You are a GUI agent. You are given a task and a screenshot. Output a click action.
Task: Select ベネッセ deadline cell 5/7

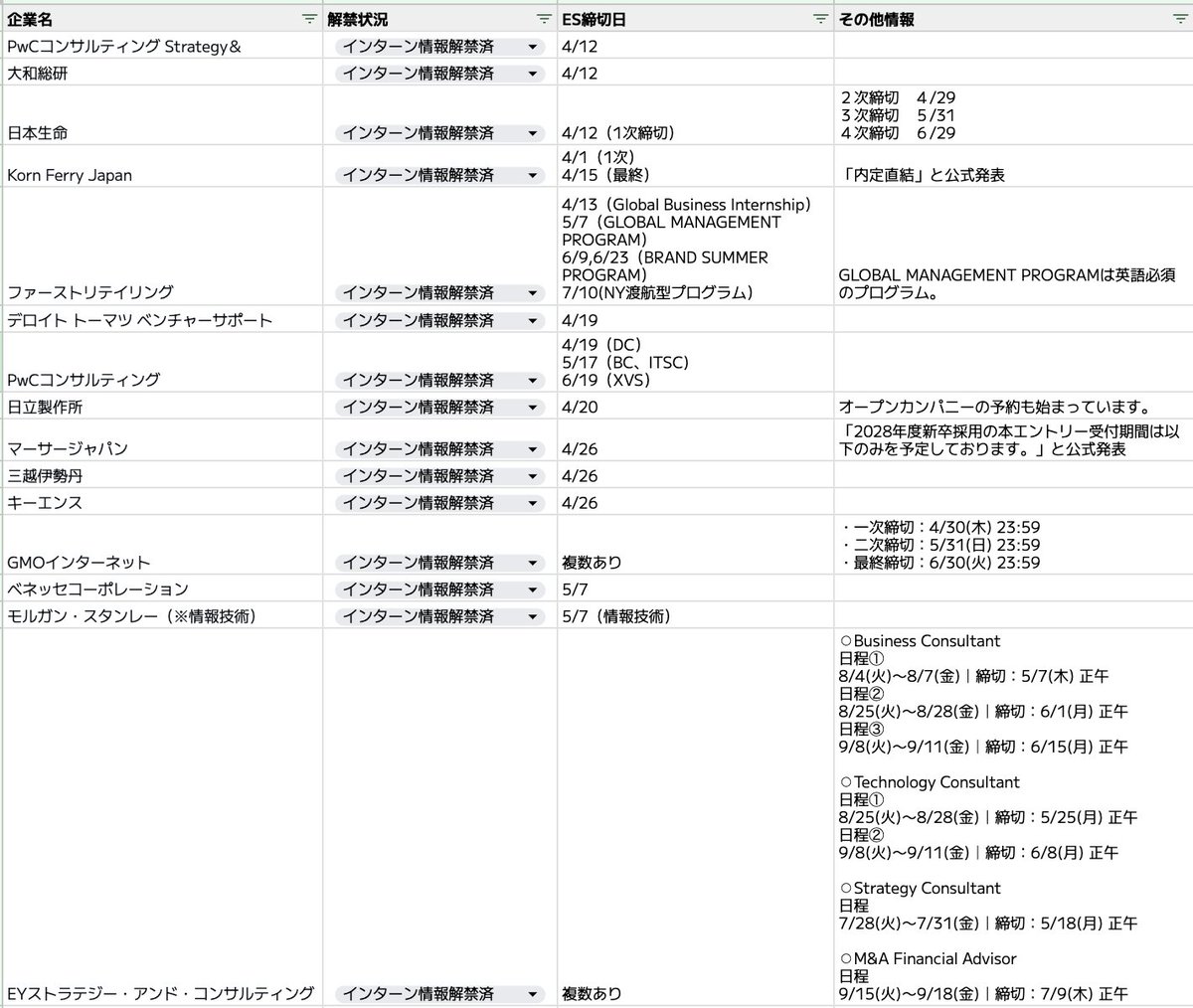(x=695, y=588)
